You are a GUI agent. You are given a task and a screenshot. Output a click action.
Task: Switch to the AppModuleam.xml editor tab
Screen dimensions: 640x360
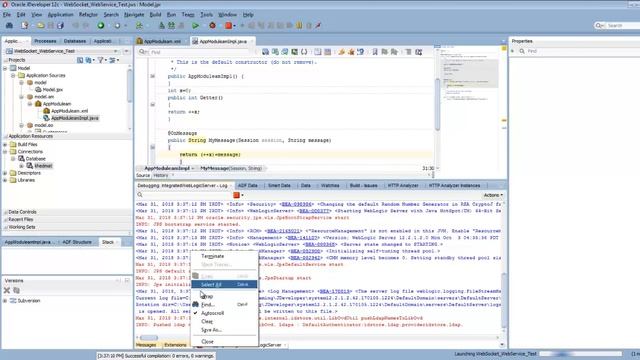pos(162,41)
